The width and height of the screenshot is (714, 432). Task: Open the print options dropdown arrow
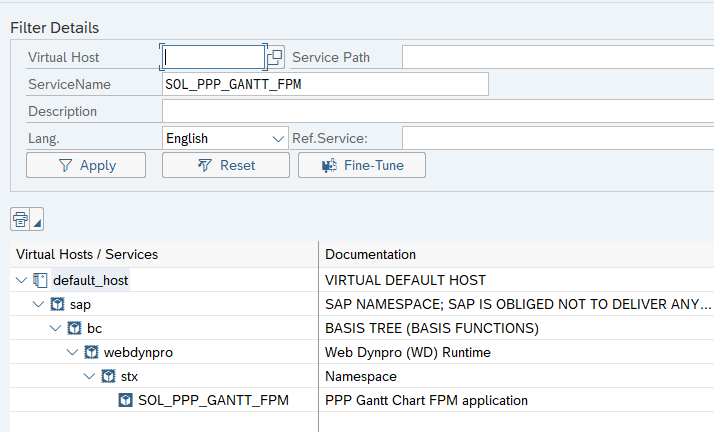click(x=37, y=219)
